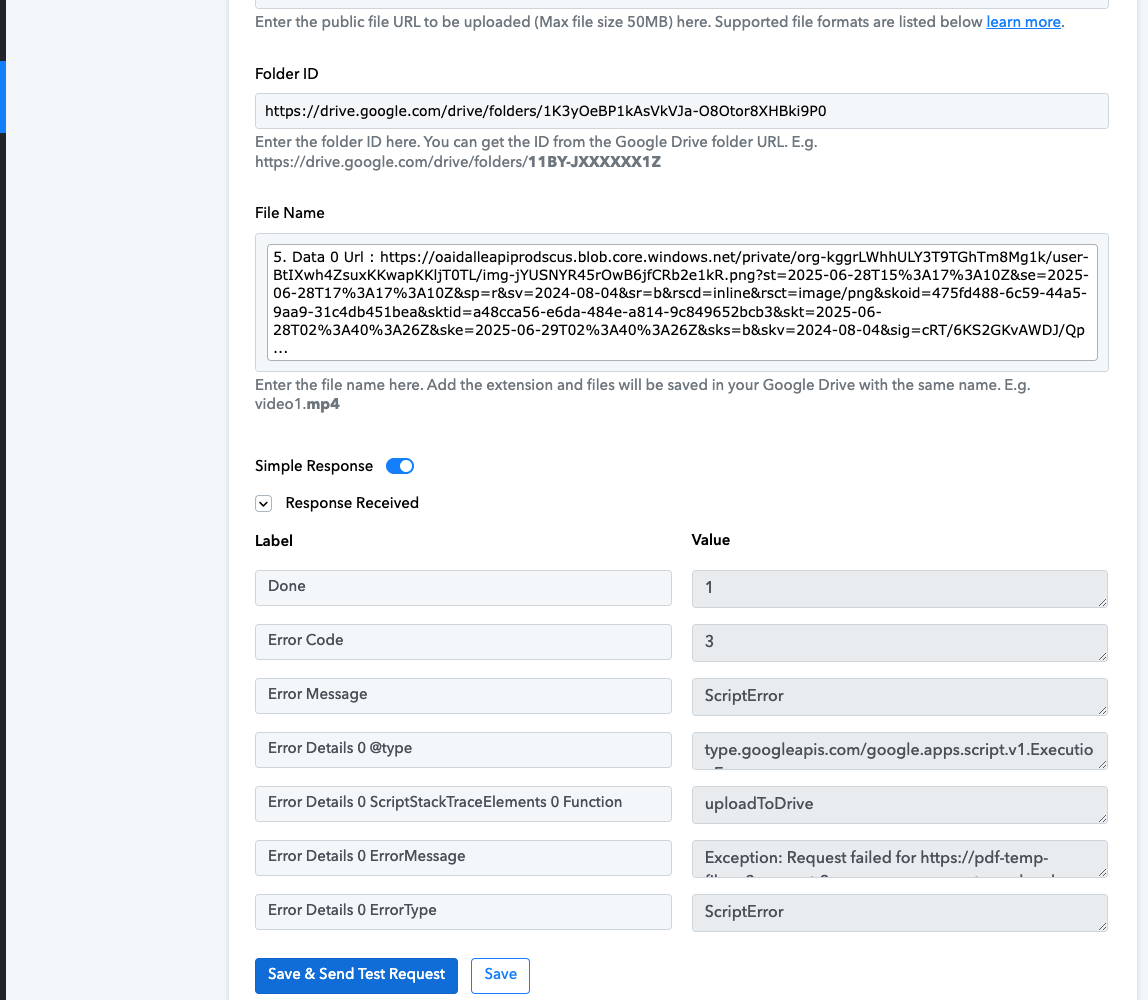
Task: Click the Error Details 0 ErrorType label
Action: [x=463, y=911]
